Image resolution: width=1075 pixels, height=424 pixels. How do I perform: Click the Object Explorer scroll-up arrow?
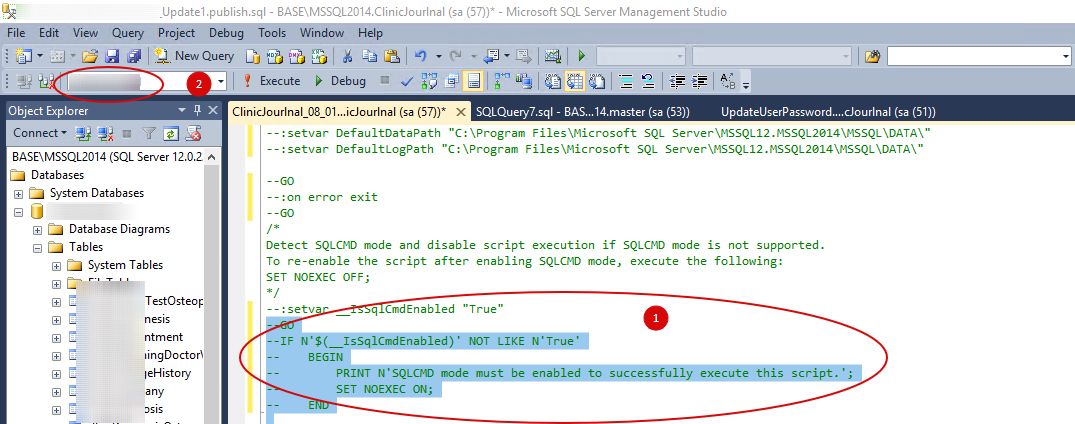coord(212,157)
